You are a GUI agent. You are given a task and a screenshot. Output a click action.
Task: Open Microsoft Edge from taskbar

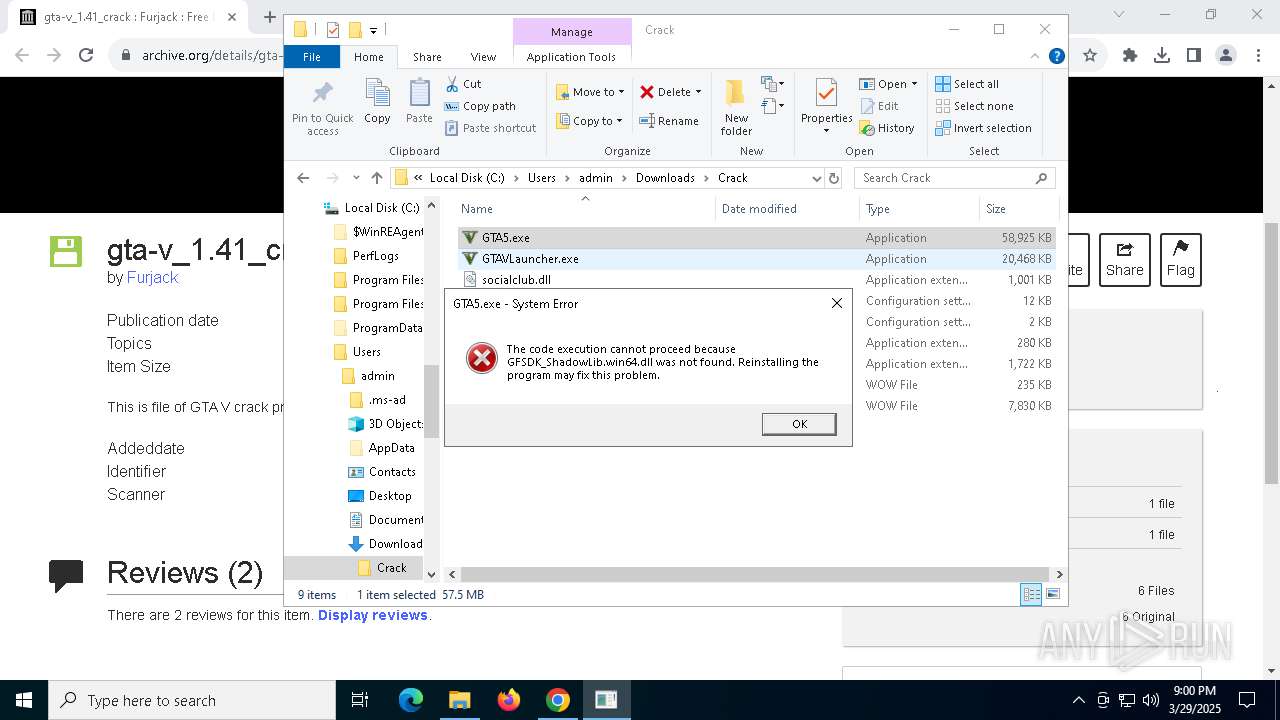pyautogui.click(x=411, y=700)
